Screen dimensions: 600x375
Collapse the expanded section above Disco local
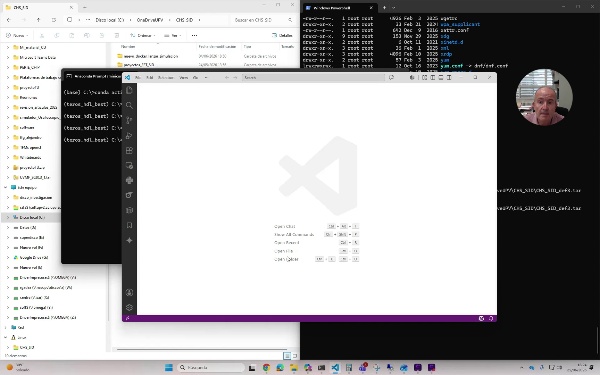[5, 188]
